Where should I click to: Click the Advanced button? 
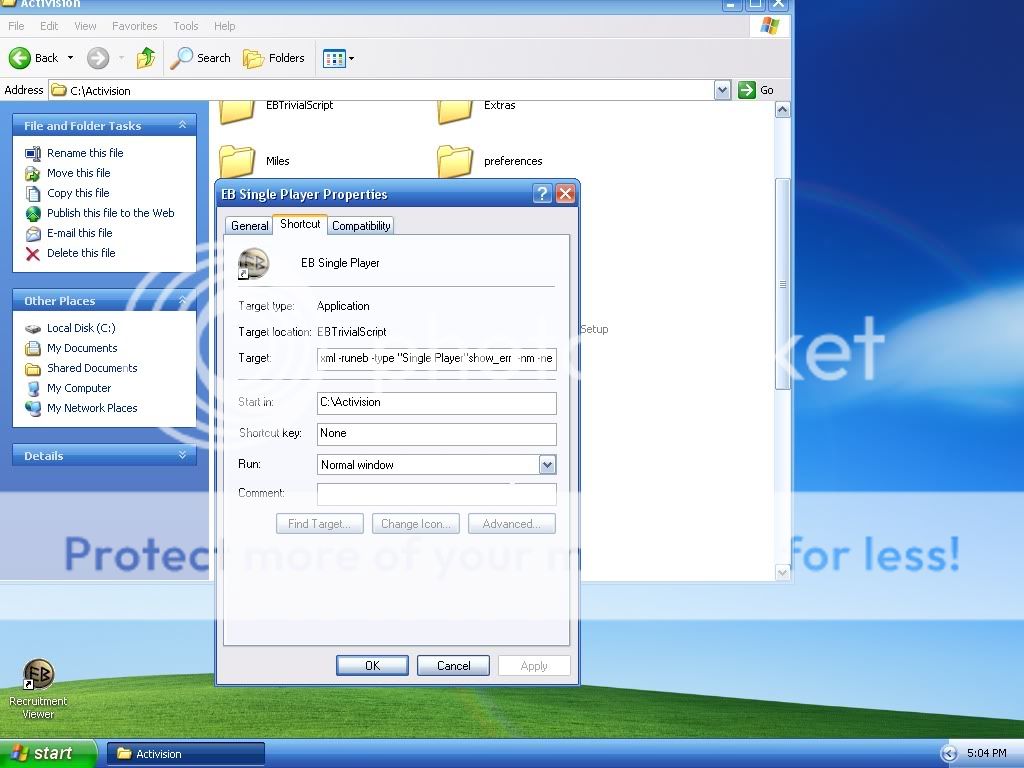(x=511, y=524)
